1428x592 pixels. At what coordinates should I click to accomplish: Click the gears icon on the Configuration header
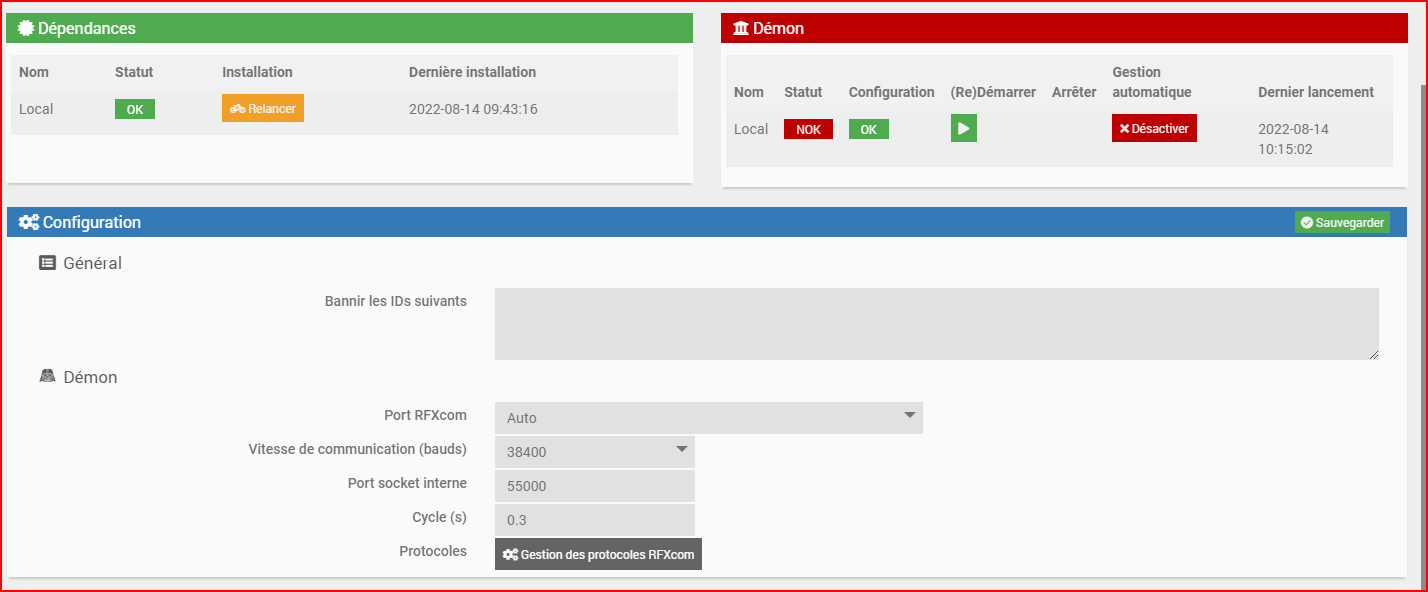tap(28, 222)
